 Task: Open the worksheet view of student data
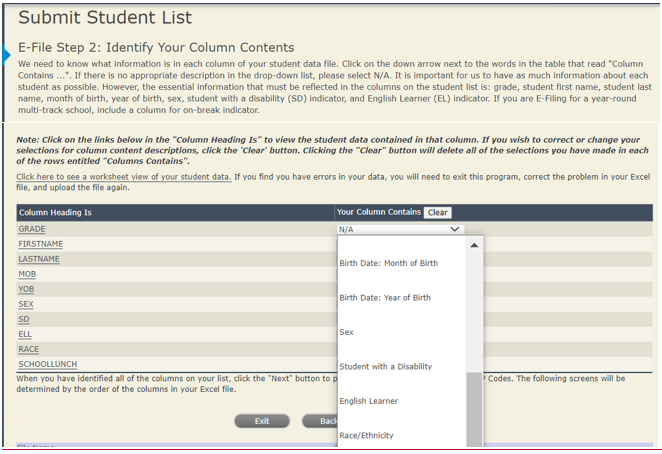click(123, 176)
